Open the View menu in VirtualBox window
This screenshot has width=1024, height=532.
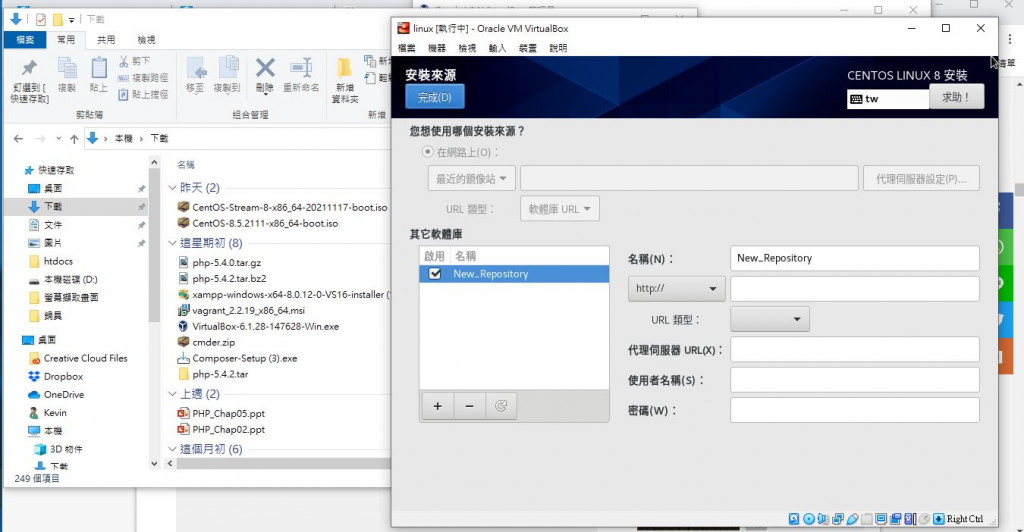pos(467,48)
